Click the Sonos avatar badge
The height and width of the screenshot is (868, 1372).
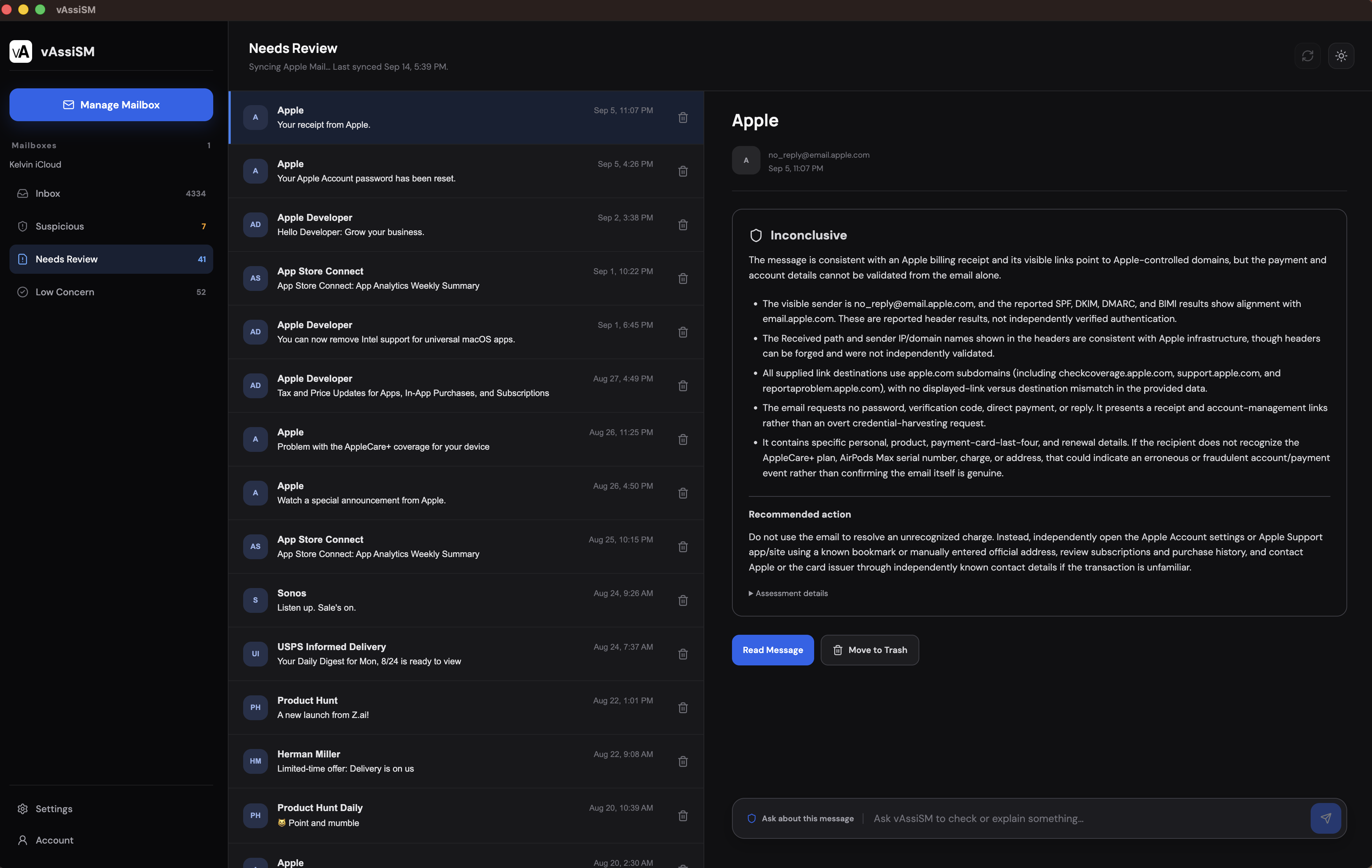pos(255,600)
